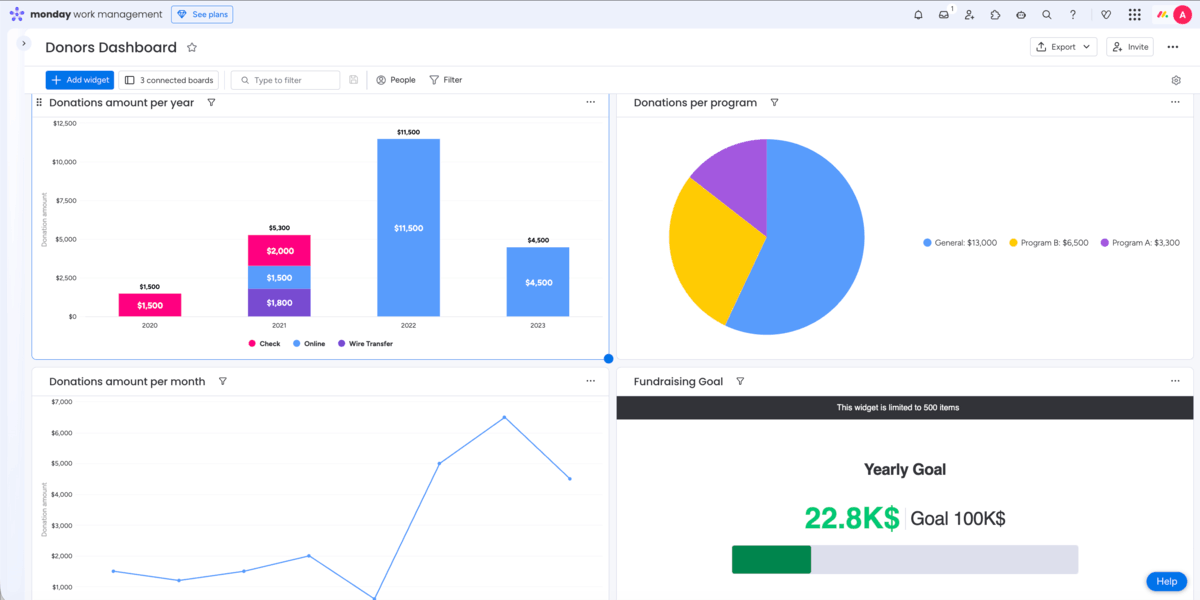Open the inbox with one unread update

click(944, 14)
